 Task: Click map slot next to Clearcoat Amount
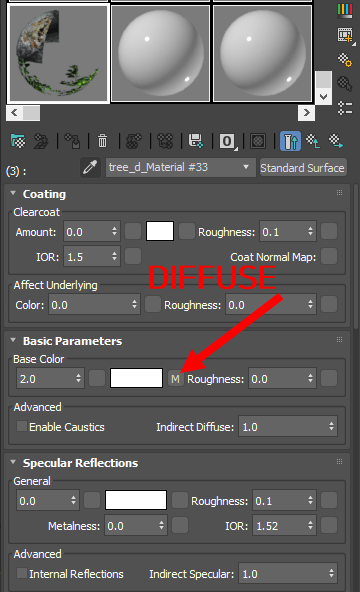[x=133, y=231]
